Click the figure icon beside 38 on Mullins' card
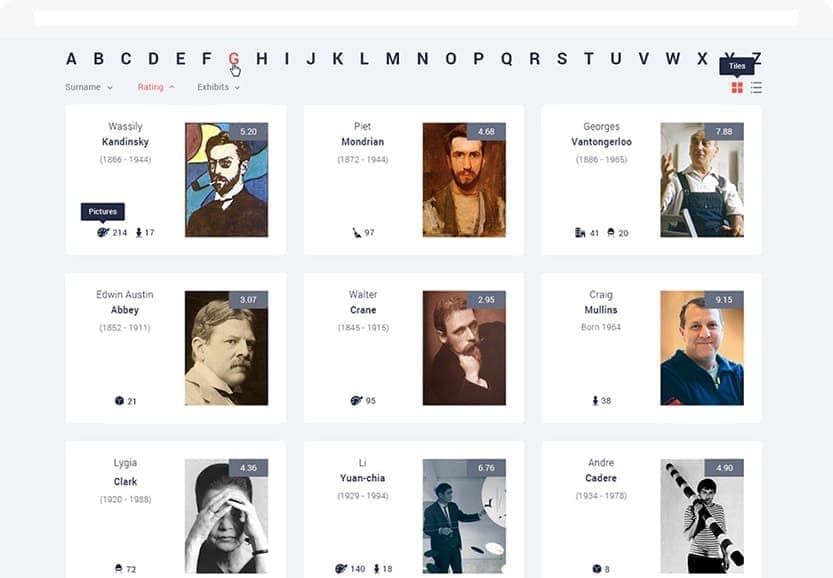833x578 pixels. (595, 401)
